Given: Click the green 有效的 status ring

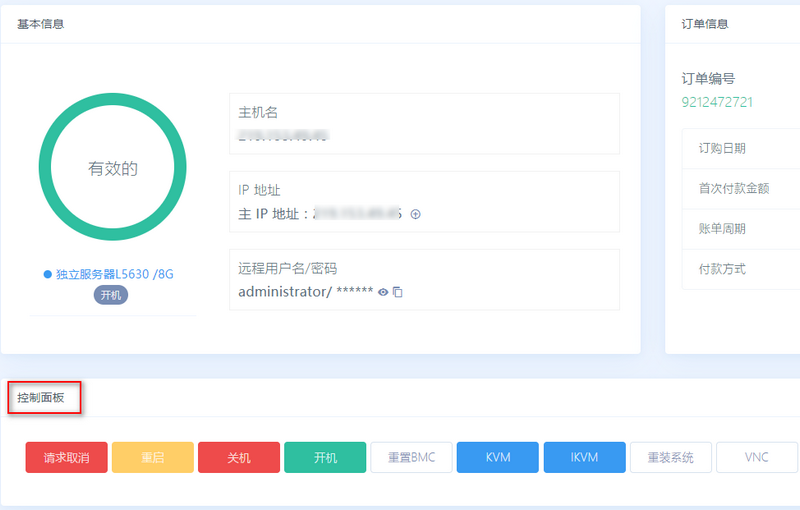Looking at the screenshot, I should click(x=113, y=167).
